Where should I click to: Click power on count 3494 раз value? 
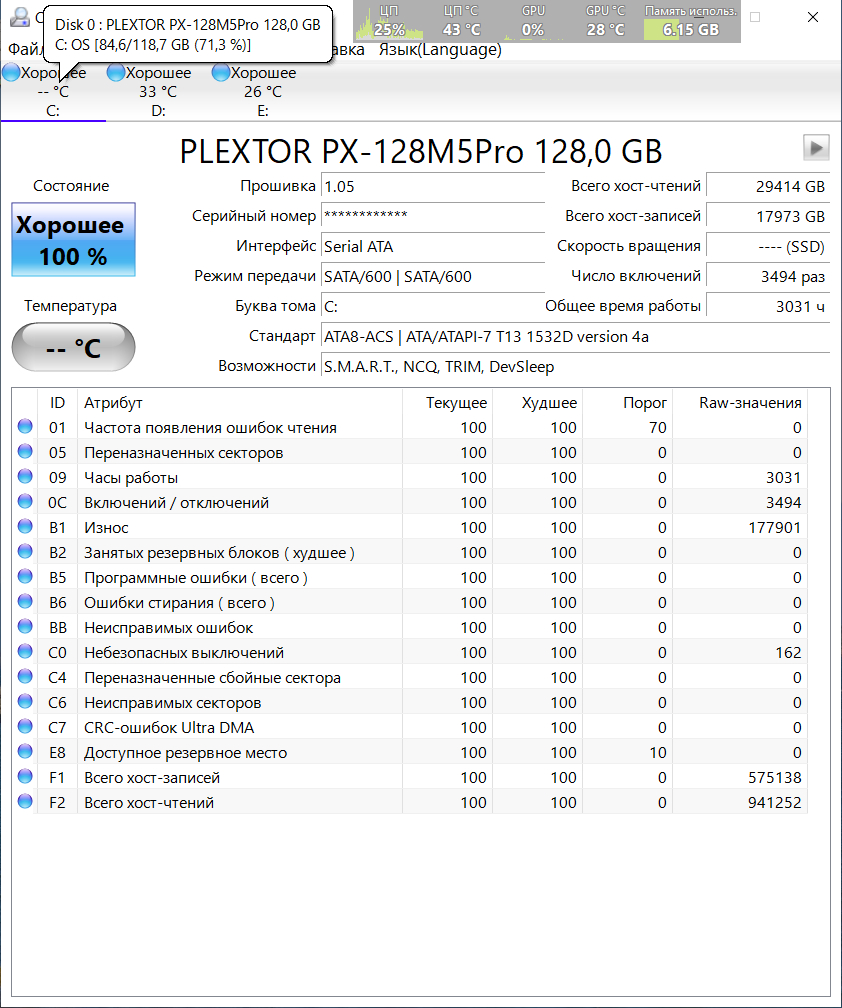[x=768, y=276]
